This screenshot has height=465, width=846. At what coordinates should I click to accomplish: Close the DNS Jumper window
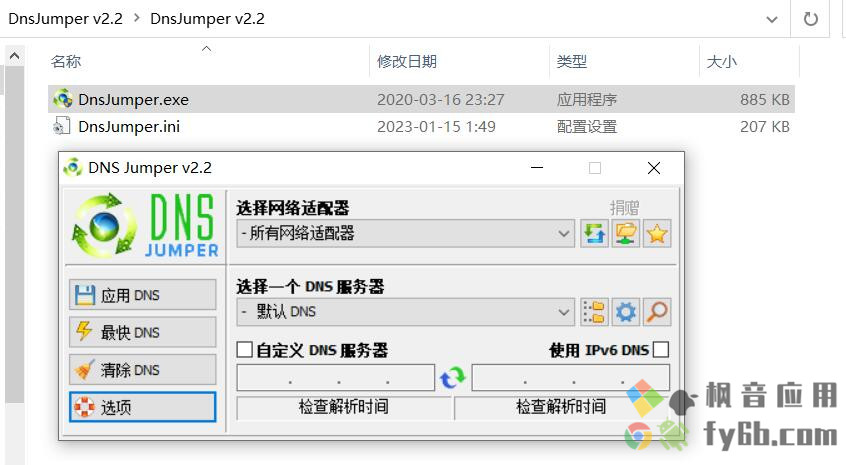point(654,168)
